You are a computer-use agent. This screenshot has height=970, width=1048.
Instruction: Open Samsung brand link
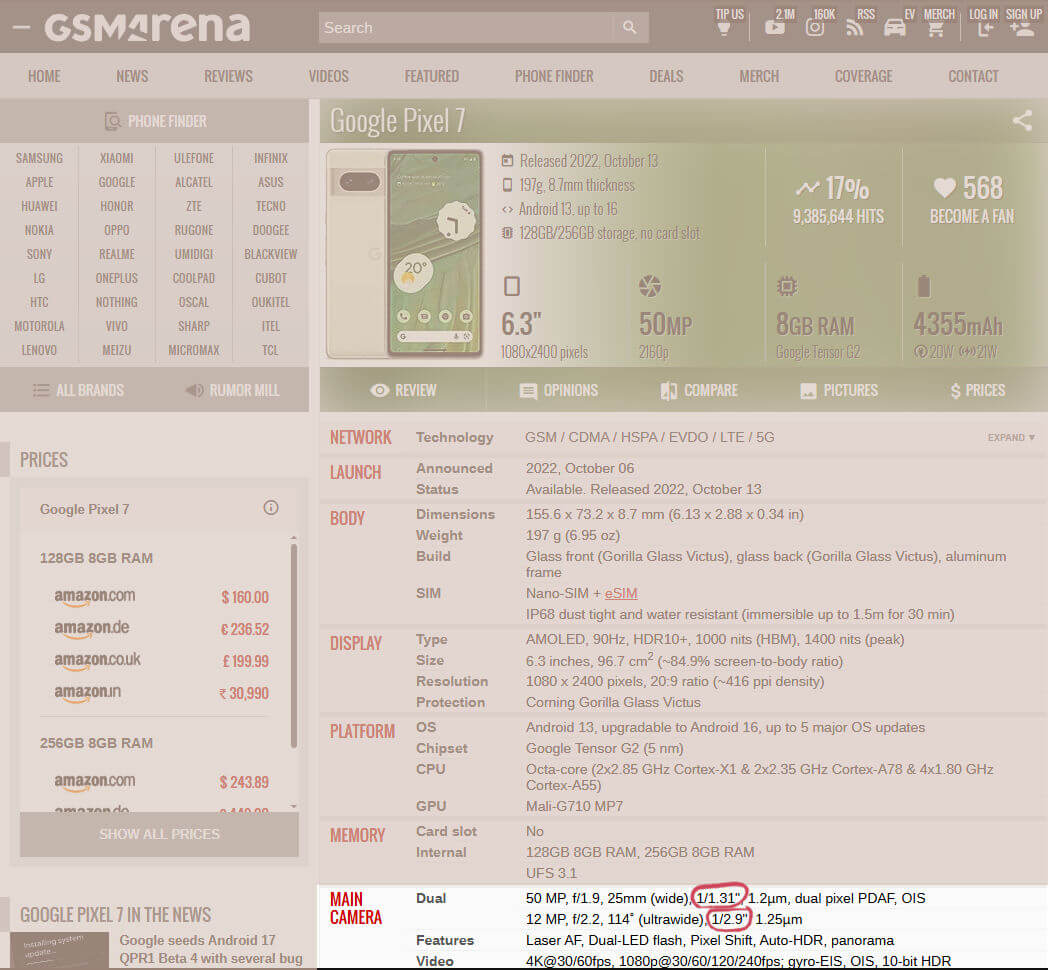tap(39, 158)
